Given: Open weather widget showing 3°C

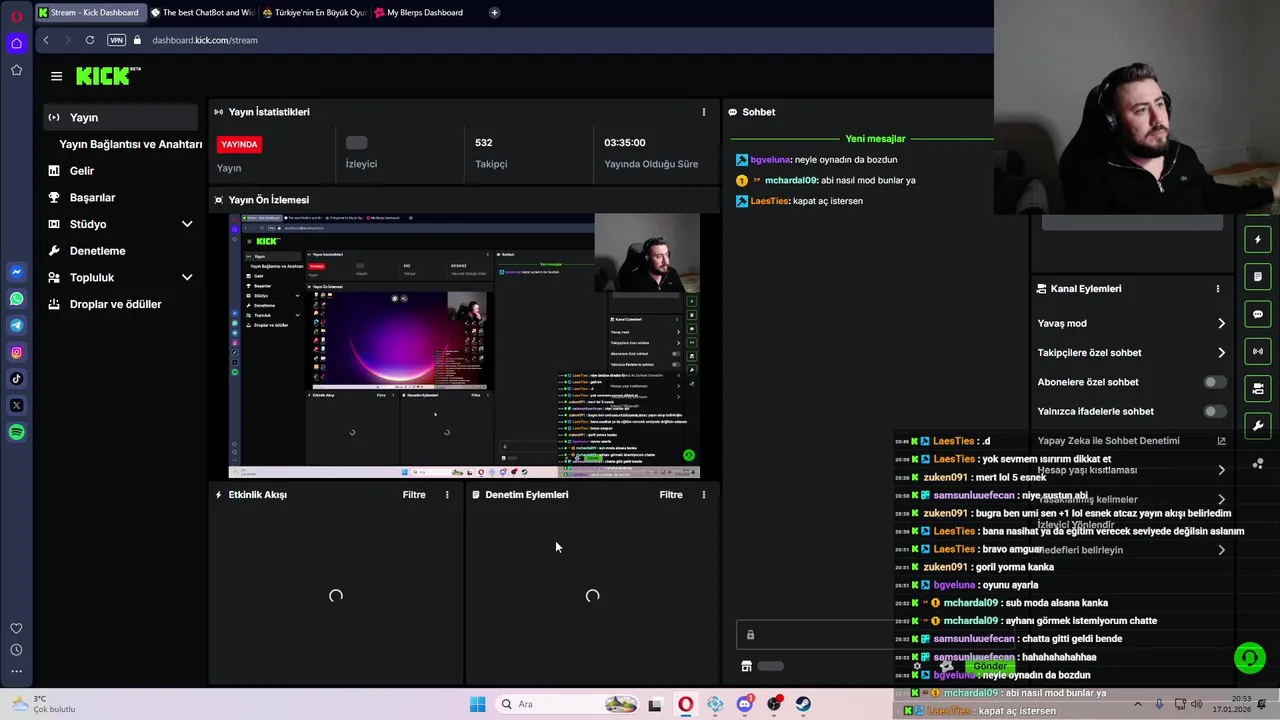Looking at the screenshot, I should 42,704.
